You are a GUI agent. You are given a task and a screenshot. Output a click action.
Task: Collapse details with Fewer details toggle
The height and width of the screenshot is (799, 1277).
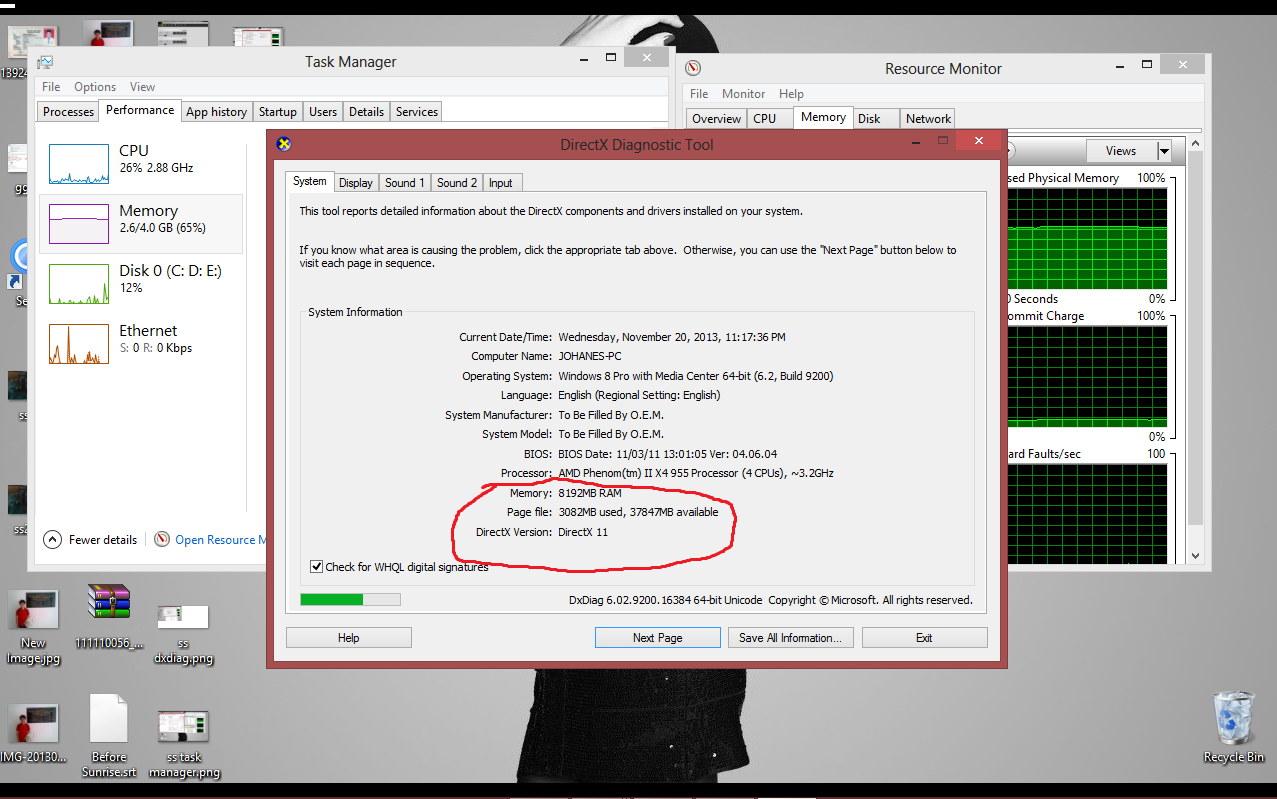coord(90,539)
